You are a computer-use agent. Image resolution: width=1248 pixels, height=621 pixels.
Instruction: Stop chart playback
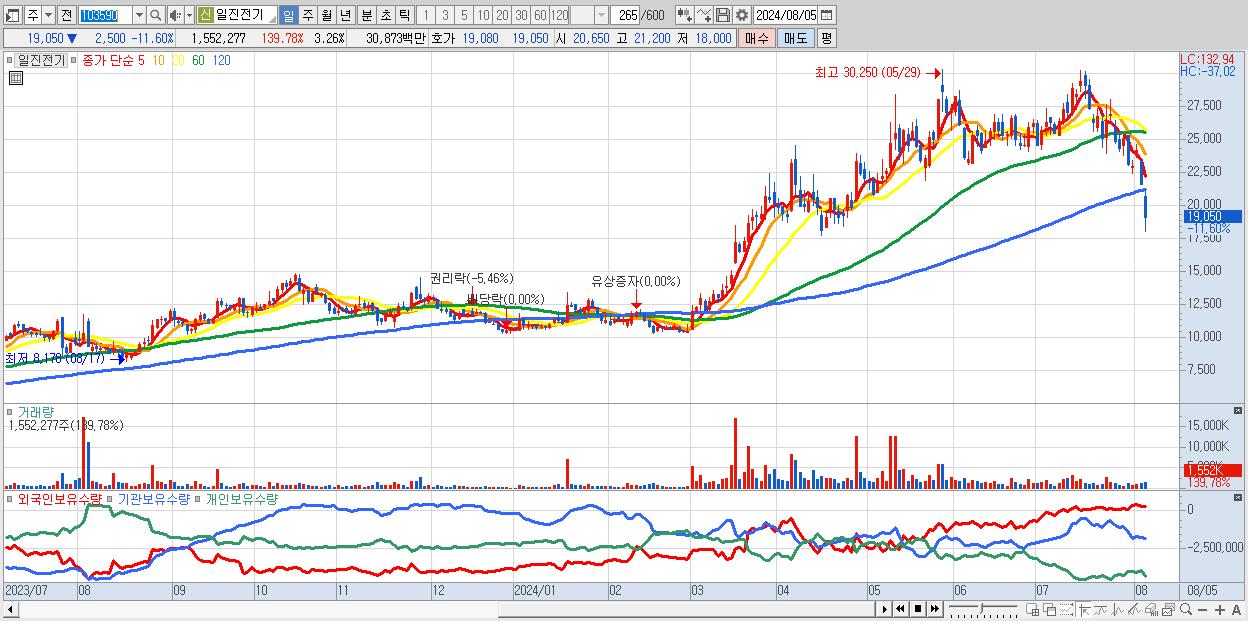click(917, 609)
